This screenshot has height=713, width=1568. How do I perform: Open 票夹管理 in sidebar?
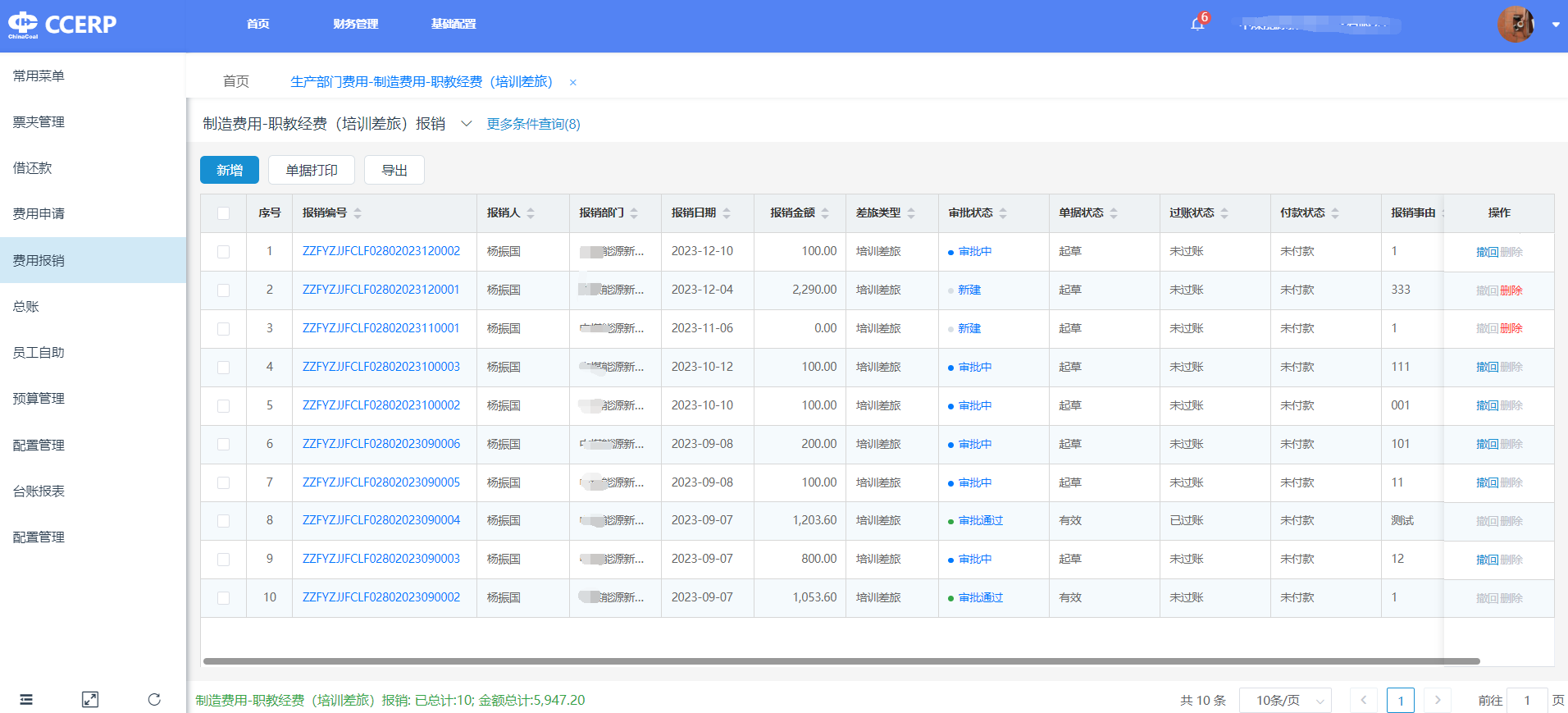tap(93, 121)
